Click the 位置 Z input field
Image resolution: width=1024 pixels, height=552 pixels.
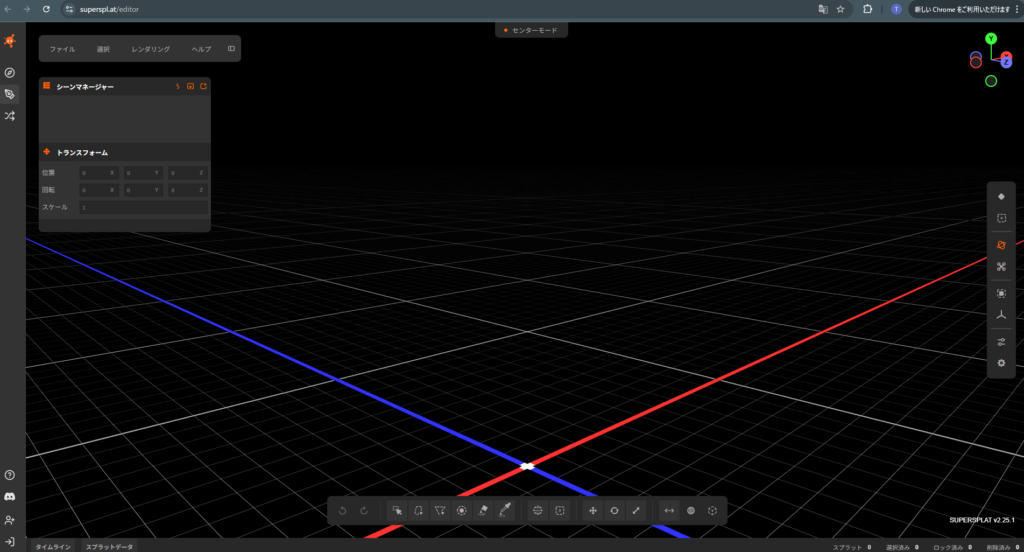188,173
